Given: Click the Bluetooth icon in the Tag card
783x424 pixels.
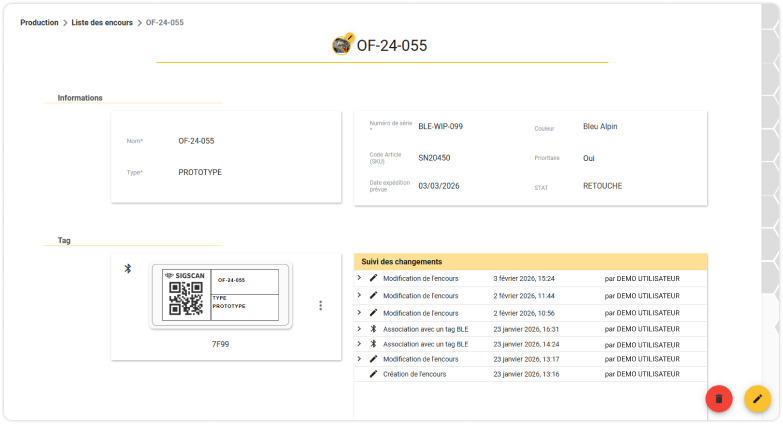Looking at the screenshot, I should pyautogui.click(x=128, y=269).
